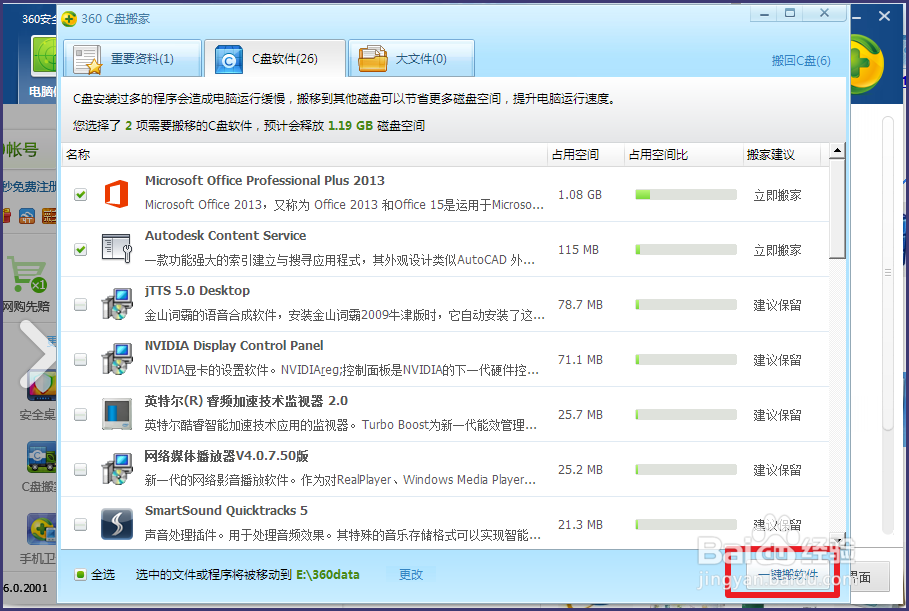Check the 英特尔睿频加速技术监视器 checkbox
909x611 pixels.
click(x=81, y=414)
